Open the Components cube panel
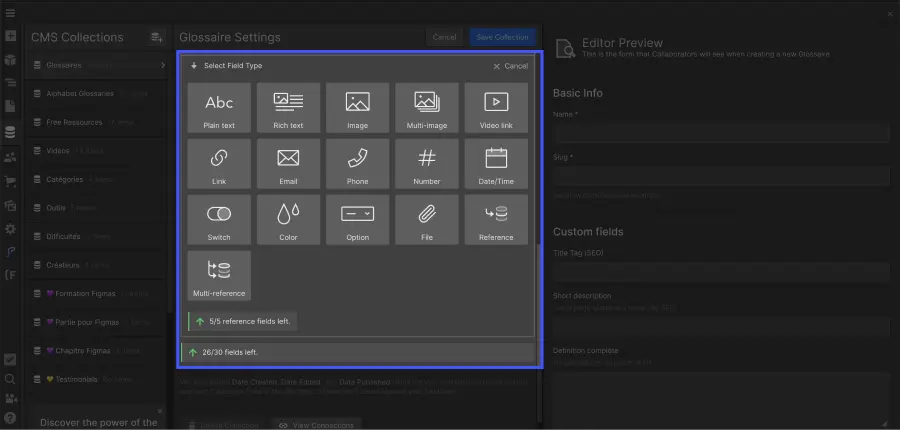 coord(10,60)
